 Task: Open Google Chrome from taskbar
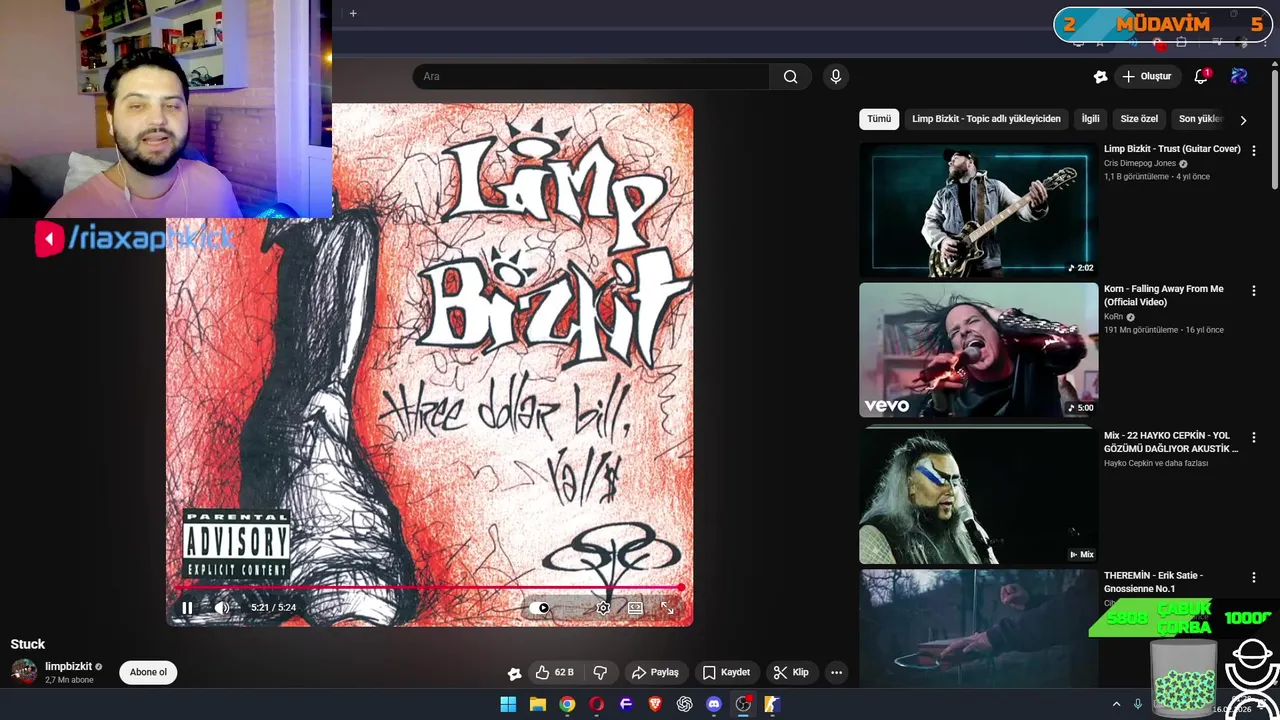click(567, 704)
